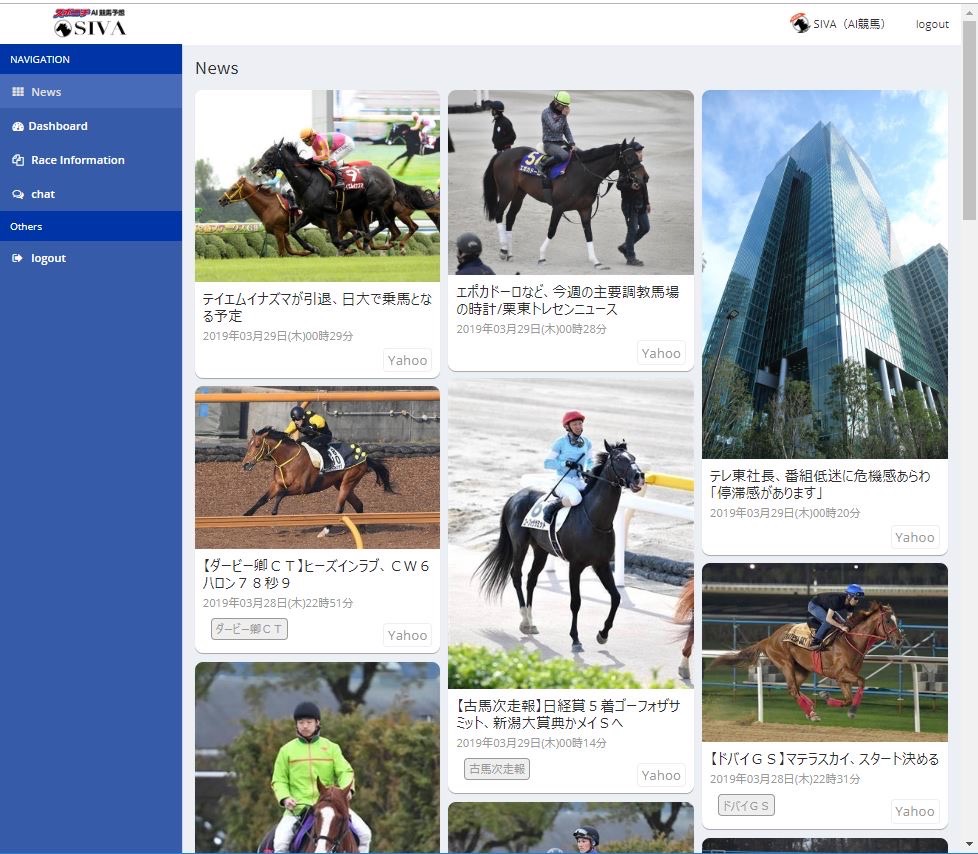Open the 古馬次走報 ゴーフォザサミット headline
978x854 pixels.
pos(568,714)
